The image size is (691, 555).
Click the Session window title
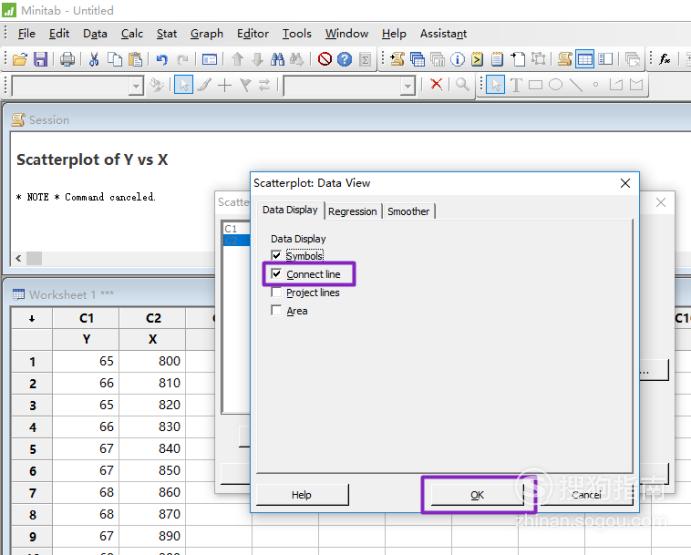tap(49, 120)
